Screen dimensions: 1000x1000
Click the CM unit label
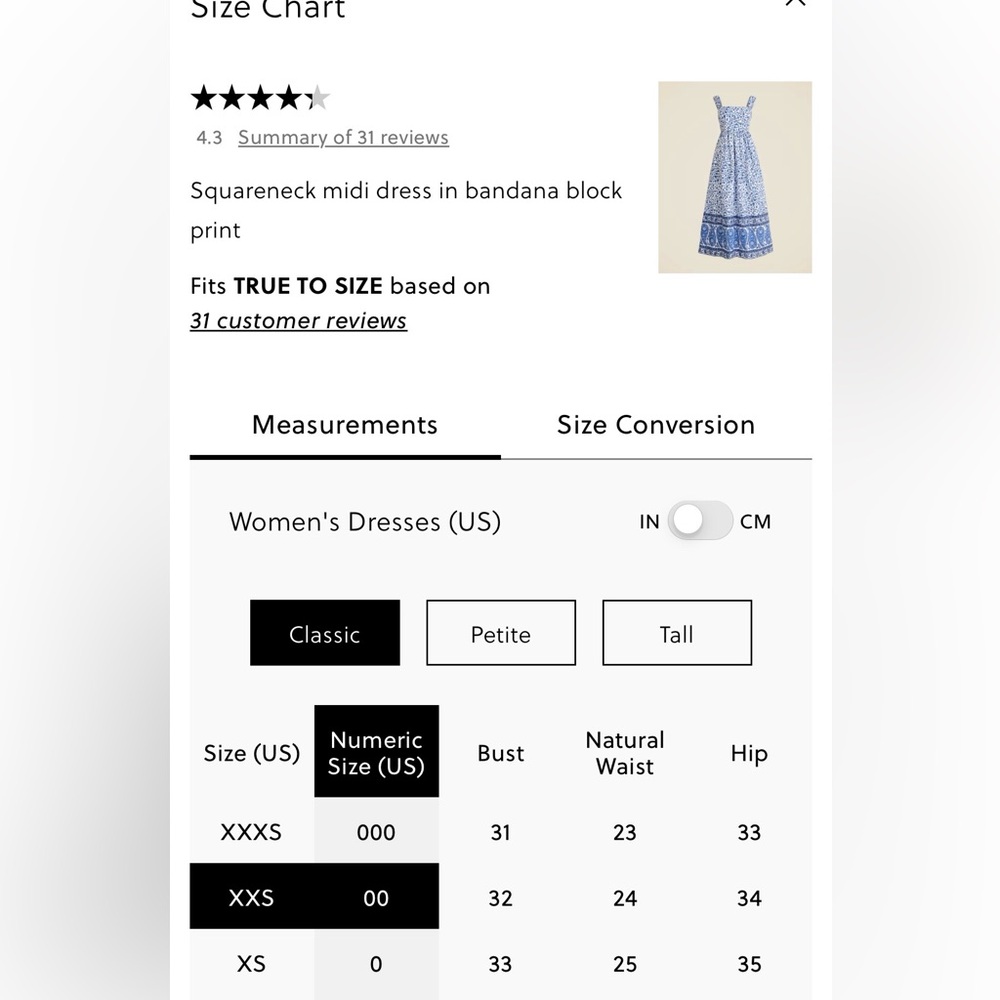click(x=756, y=521)
